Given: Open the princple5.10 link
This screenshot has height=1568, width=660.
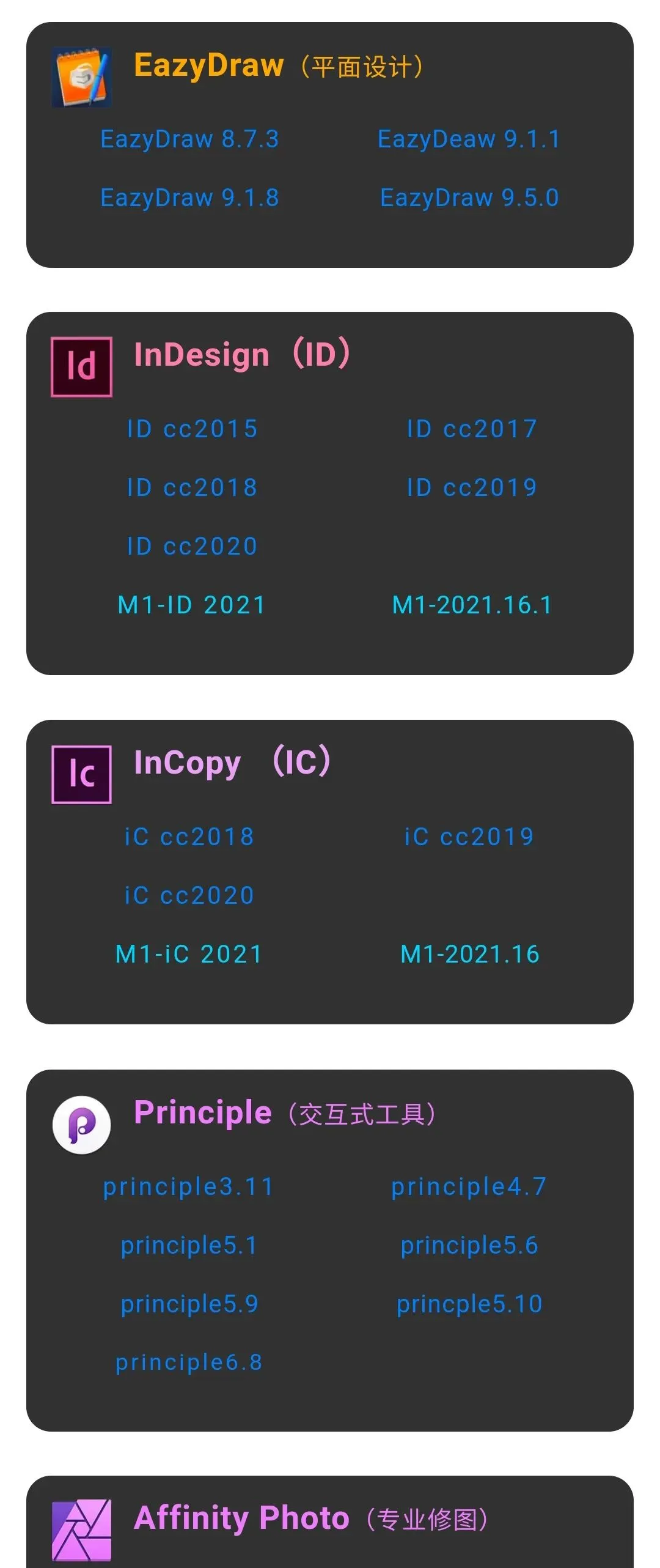Looking at the screenshot, I should [x=469, y=1304].
